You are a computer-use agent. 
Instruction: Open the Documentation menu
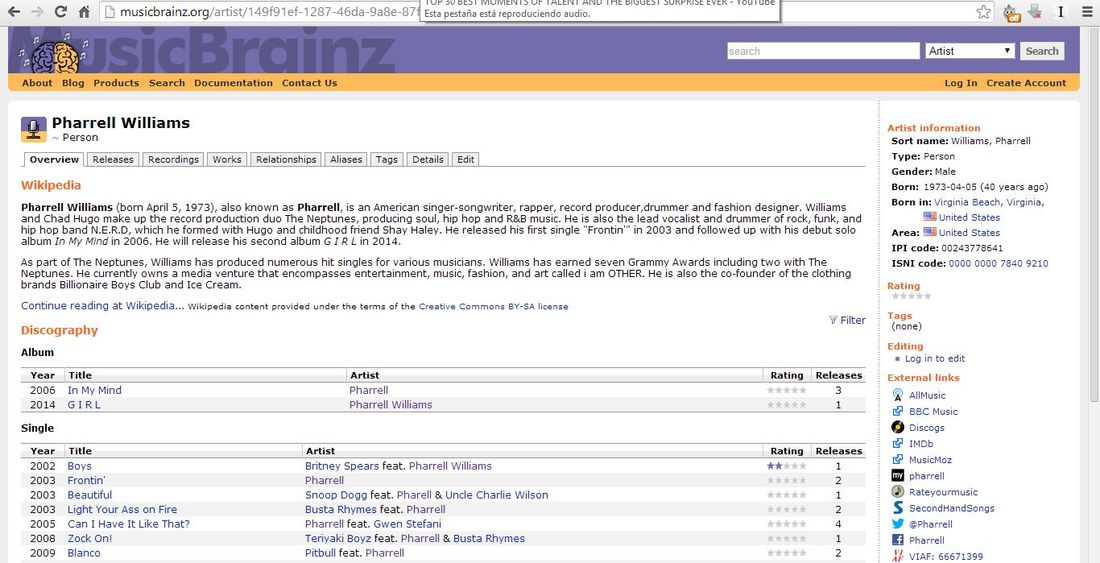coord(234,83)
